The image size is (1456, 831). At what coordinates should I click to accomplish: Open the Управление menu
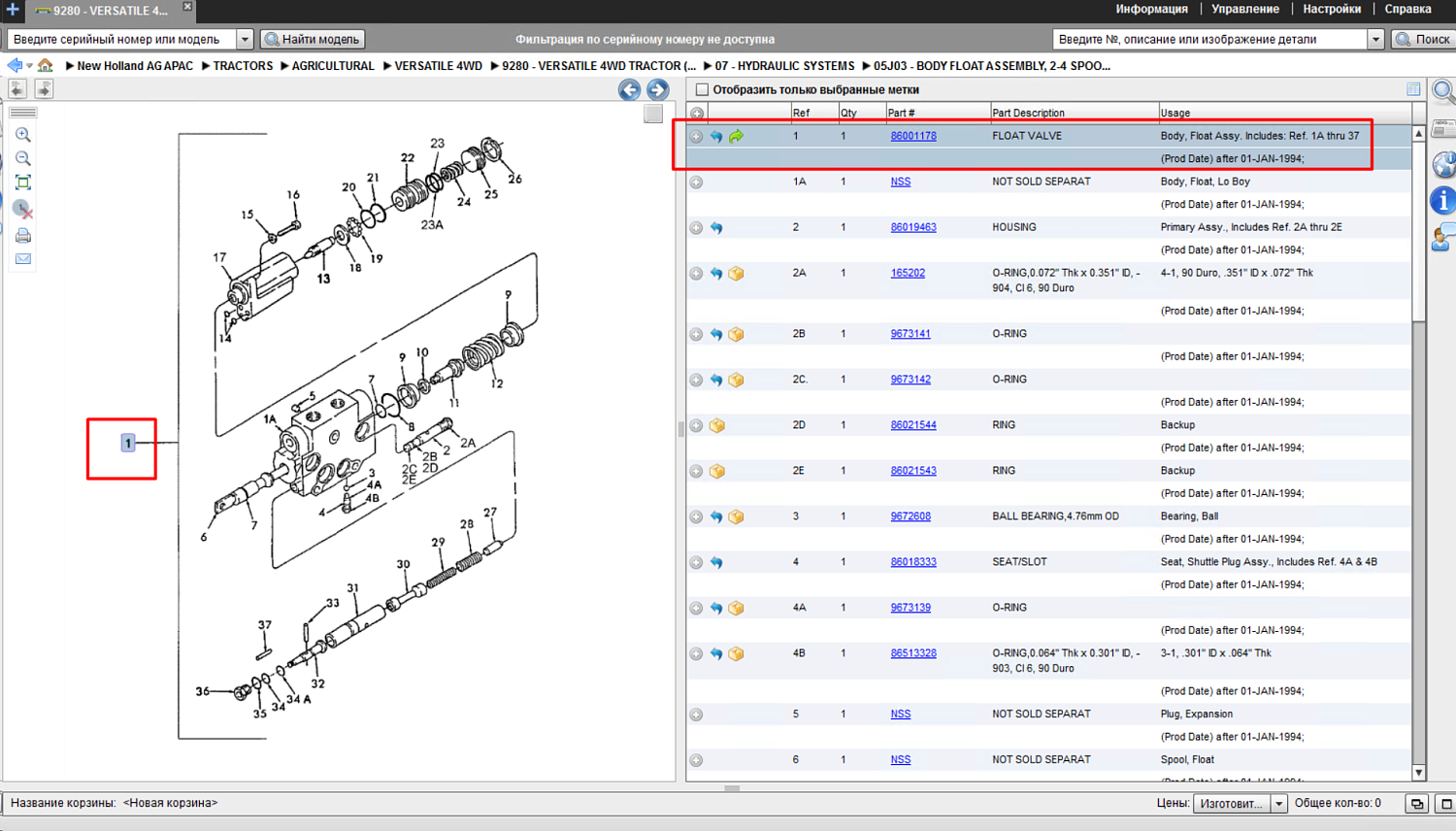click(1245, 9)
